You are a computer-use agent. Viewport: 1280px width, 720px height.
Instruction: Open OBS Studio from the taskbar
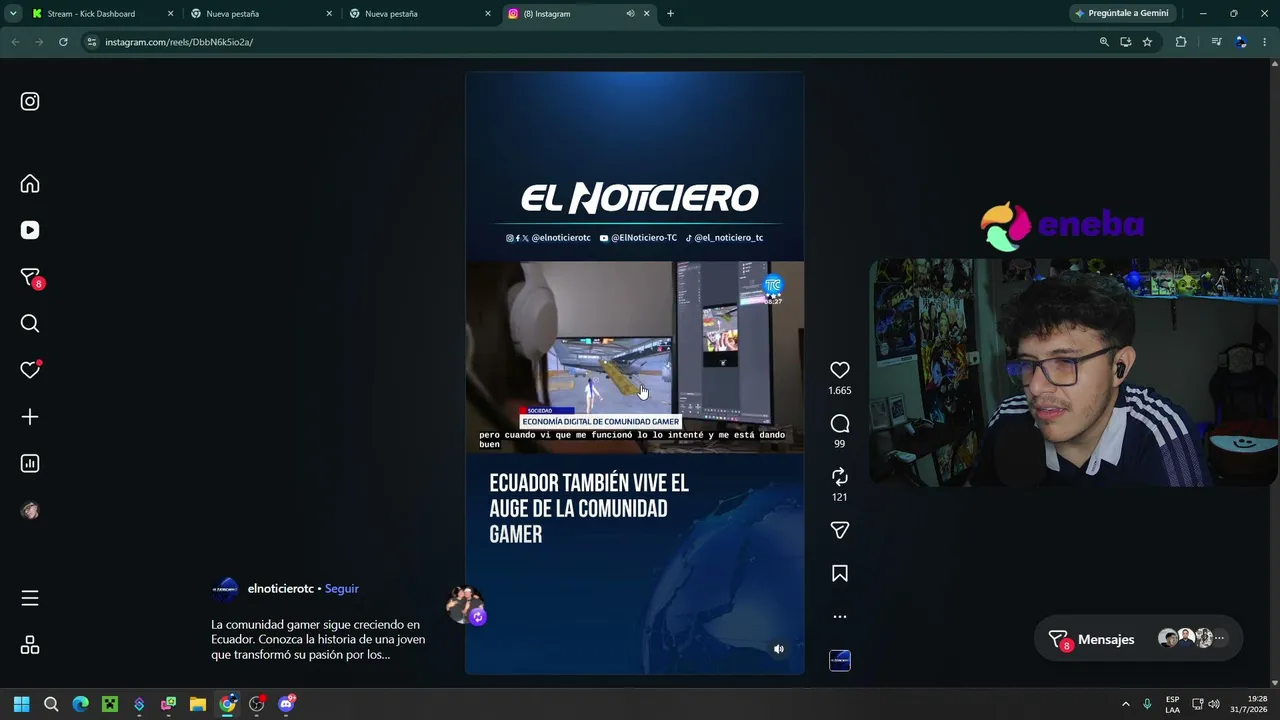coord(257,704)
